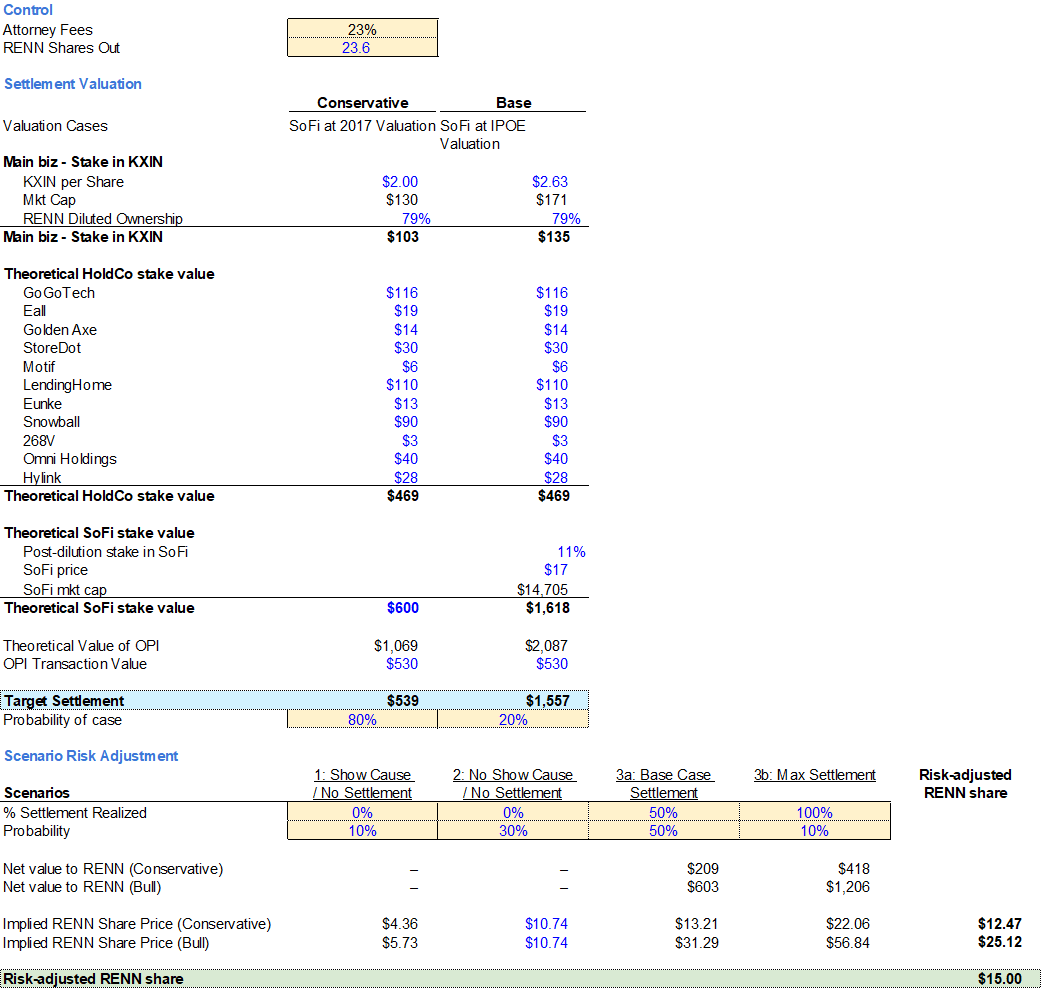
Task: Select the 100% Settlement Realized input cell
Action: [815, 812]
